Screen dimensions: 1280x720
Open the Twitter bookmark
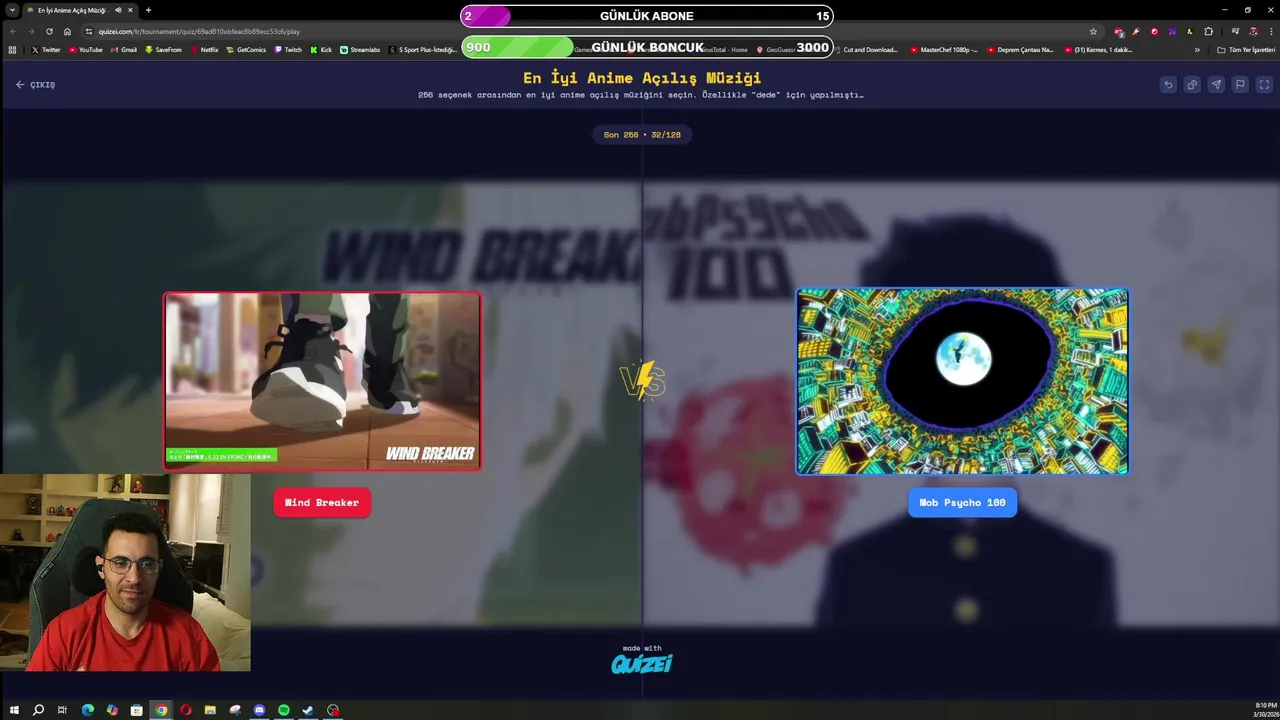coord(46,49)
